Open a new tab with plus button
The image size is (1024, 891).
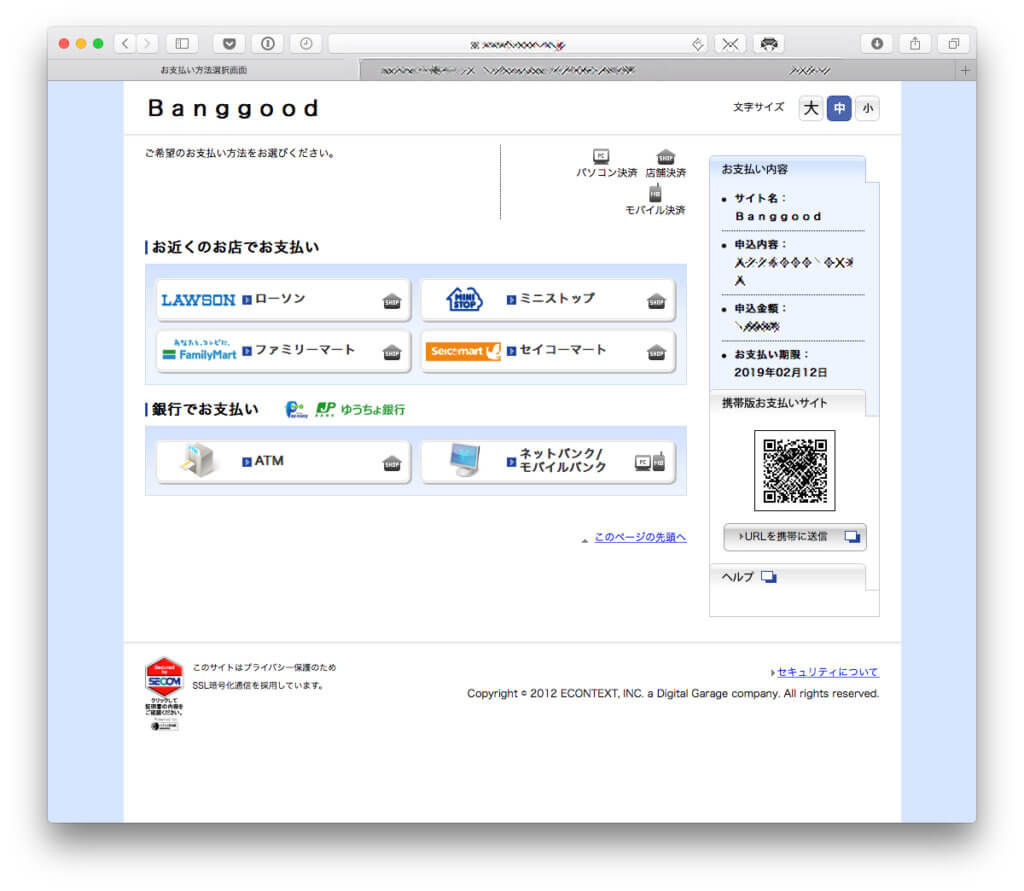click(x=965, y=71)
